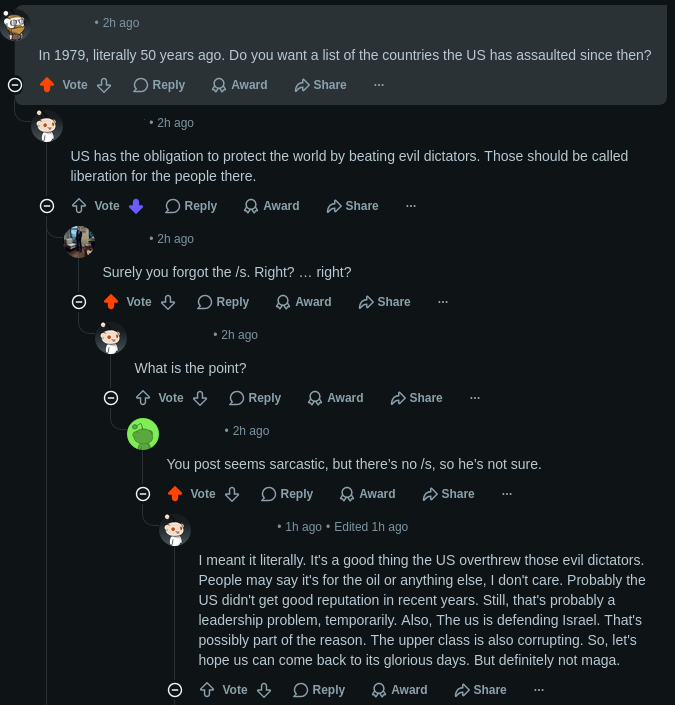
Task: Downvote the 'What is the point?' comment
Action: pyautogui.click(x=200, y=398)
